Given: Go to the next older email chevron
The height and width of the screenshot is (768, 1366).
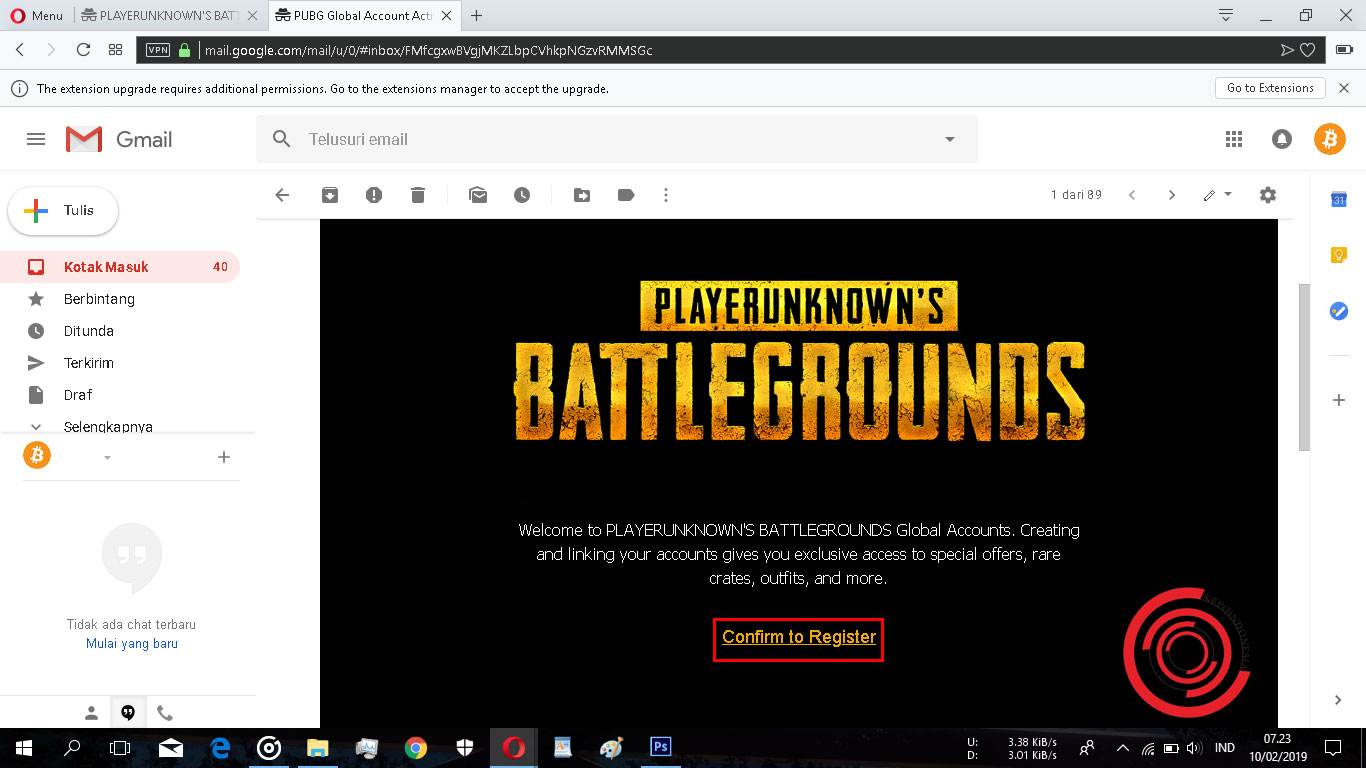Looking at the screenshot, I should pos(1172,195).
